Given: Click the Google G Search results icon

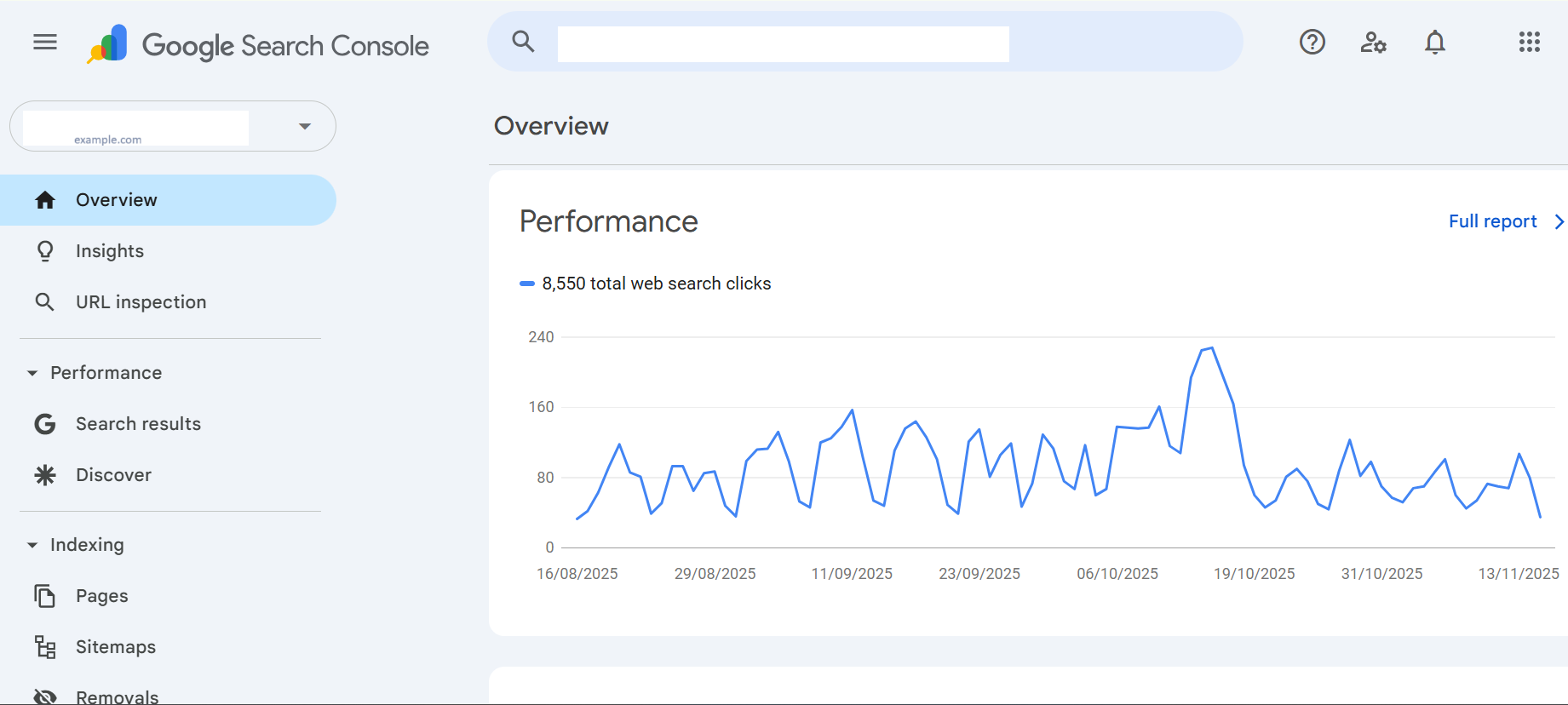Looking at the screenshot, I should click(45, 424).
